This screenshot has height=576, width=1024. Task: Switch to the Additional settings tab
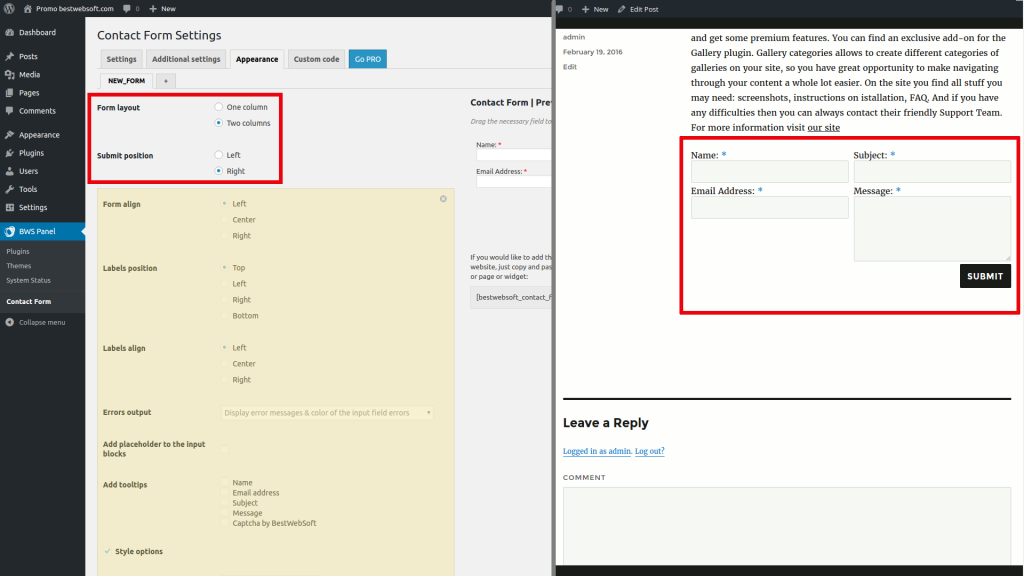[x=186, y=59]
